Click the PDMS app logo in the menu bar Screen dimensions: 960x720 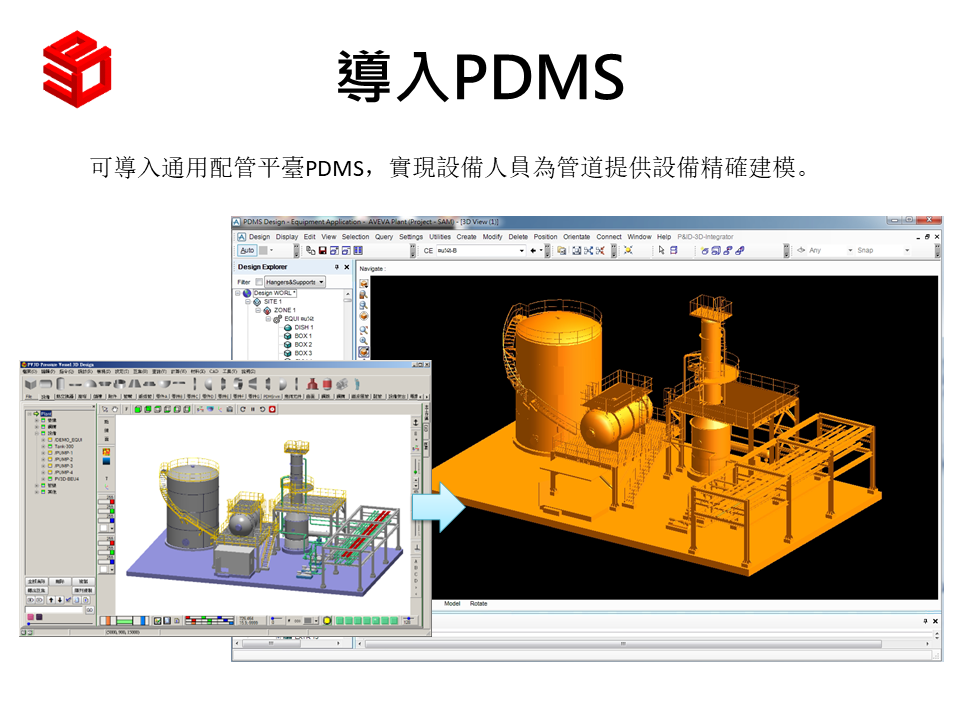point(241,237)
